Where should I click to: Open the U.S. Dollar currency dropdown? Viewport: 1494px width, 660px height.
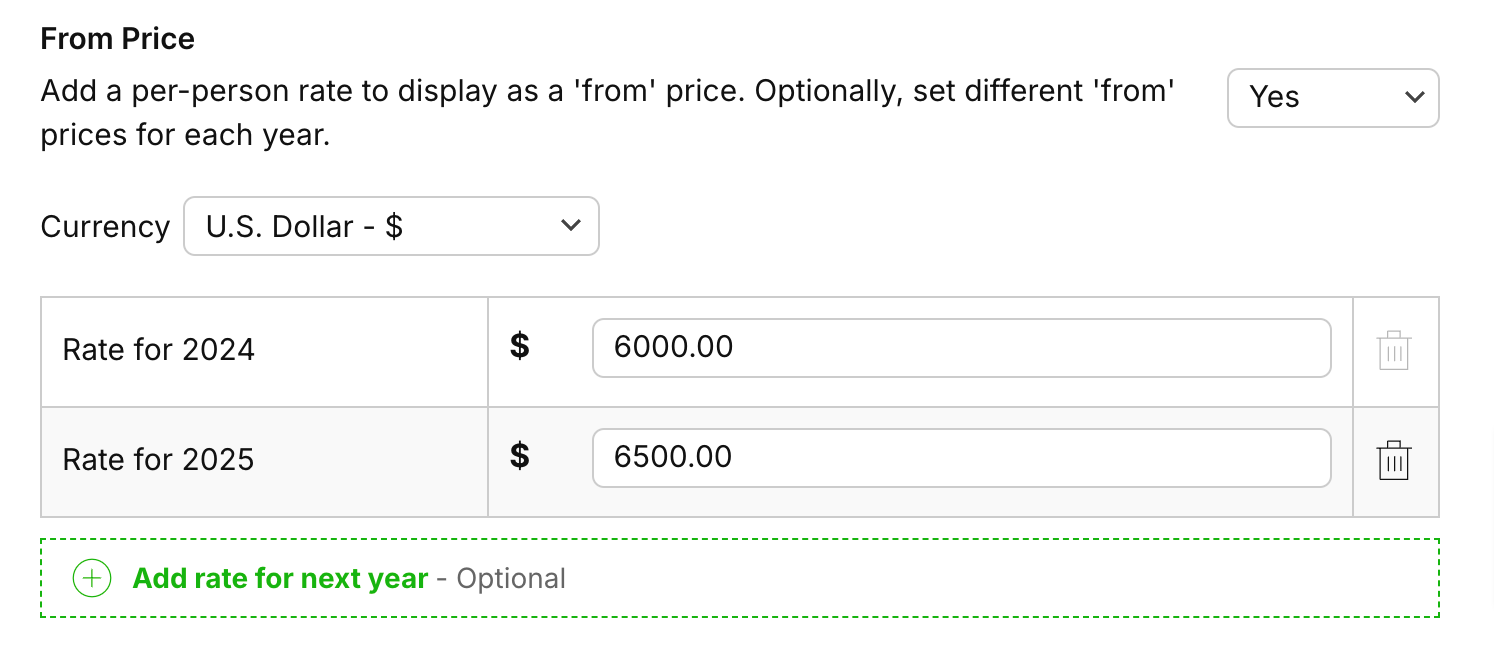coord(390,226)
